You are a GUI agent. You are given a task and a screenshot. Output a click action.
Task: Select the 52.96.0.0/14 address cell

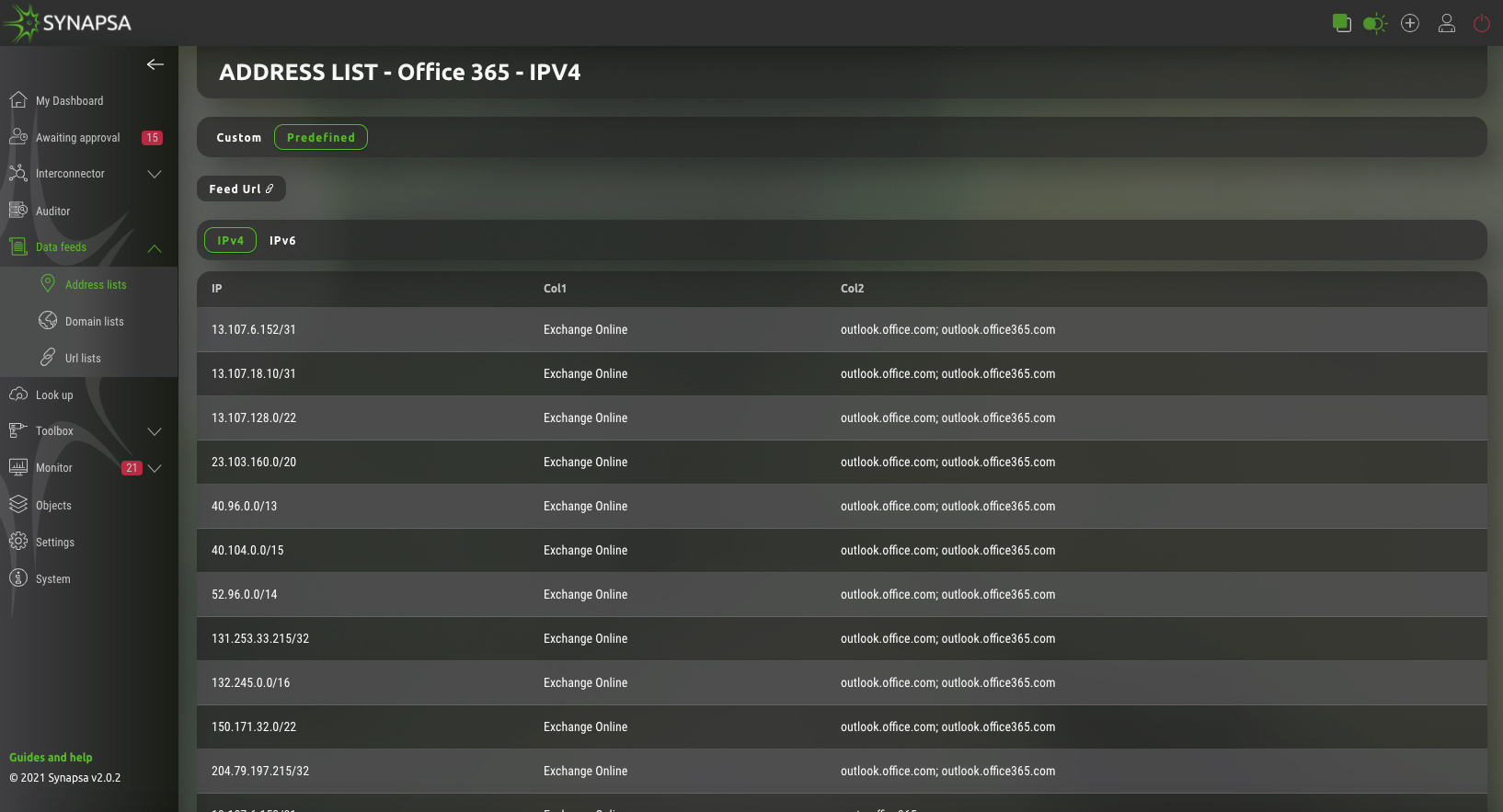pos(244,595)
